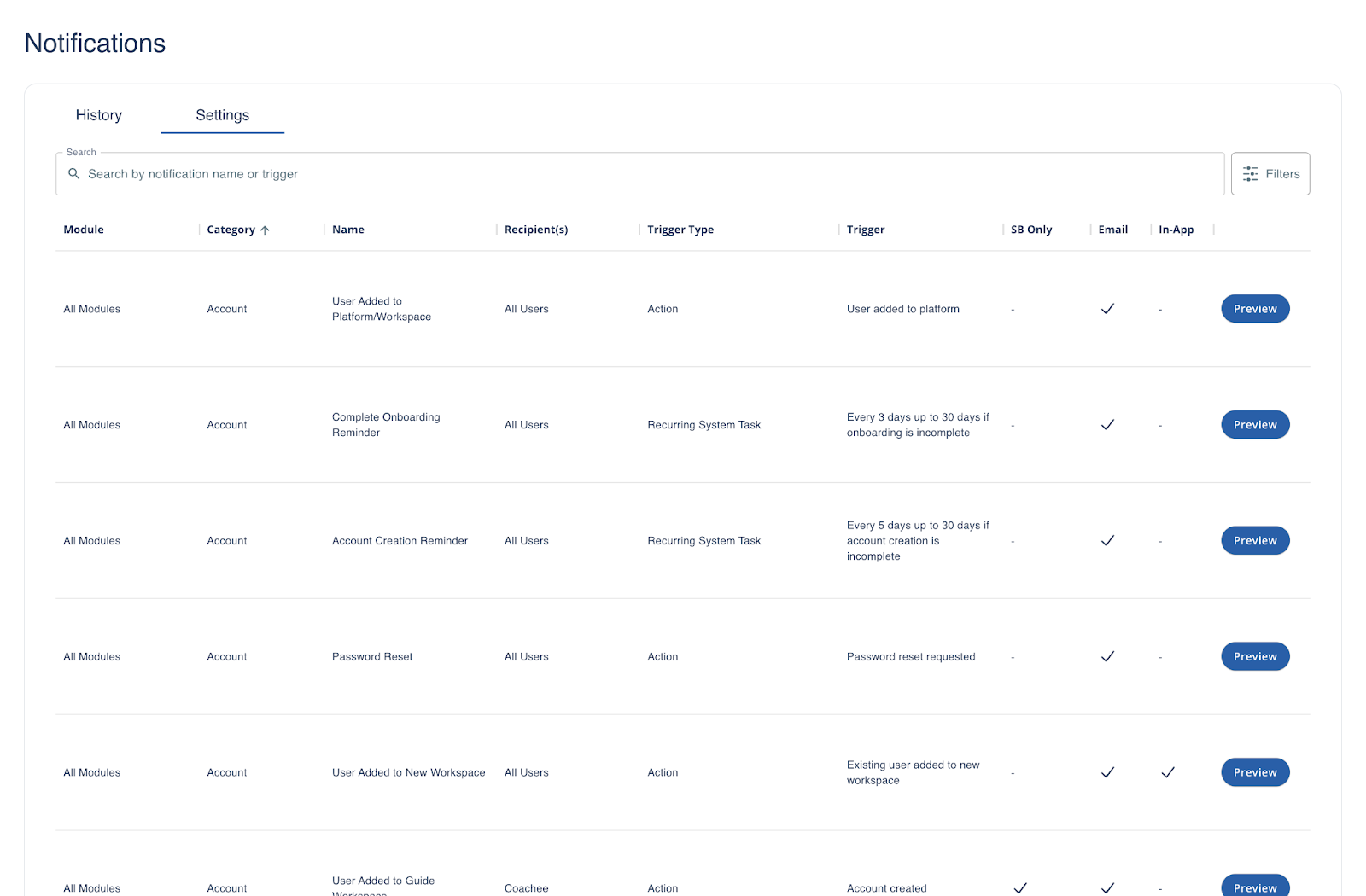1366x896 pixels.
Task: Preview the Password Reset notification
Action: (x=1254, y=657)
